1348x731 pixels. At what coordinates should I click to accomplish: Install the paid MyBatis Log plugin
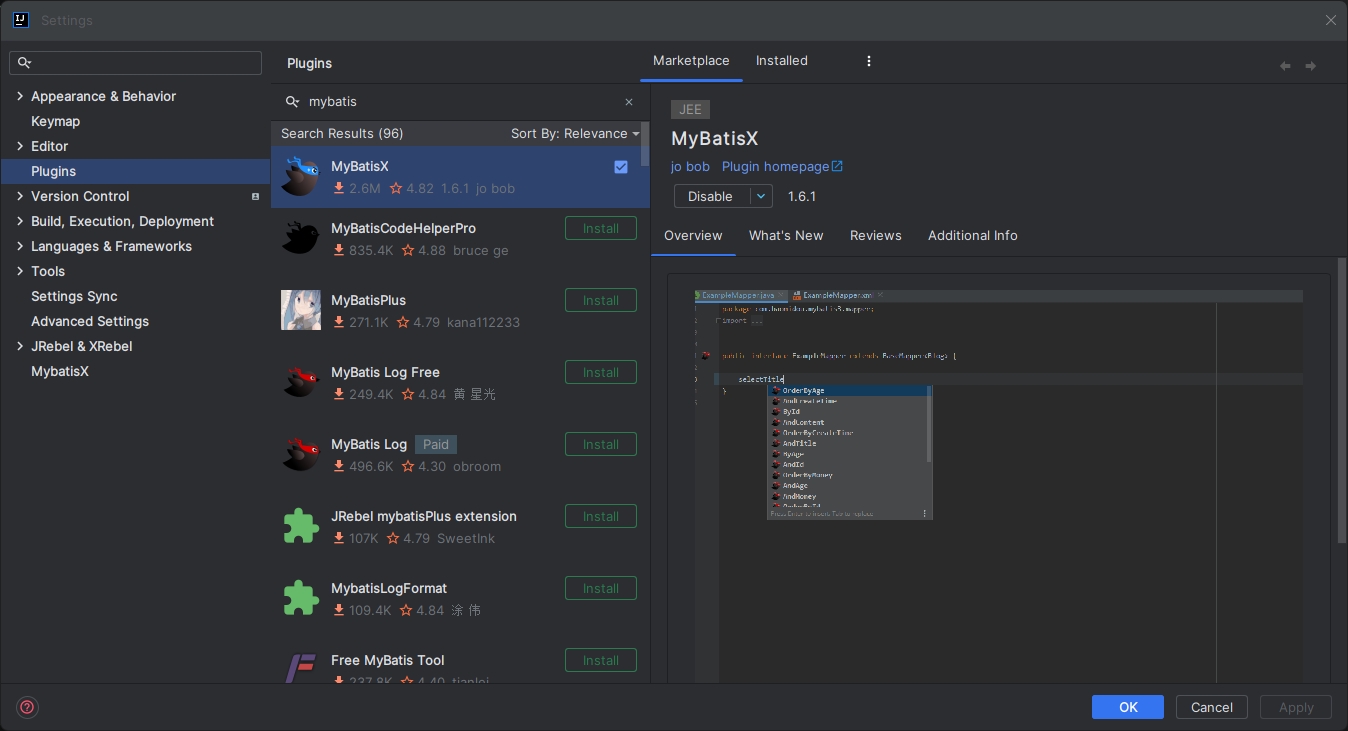coord(601,445)
